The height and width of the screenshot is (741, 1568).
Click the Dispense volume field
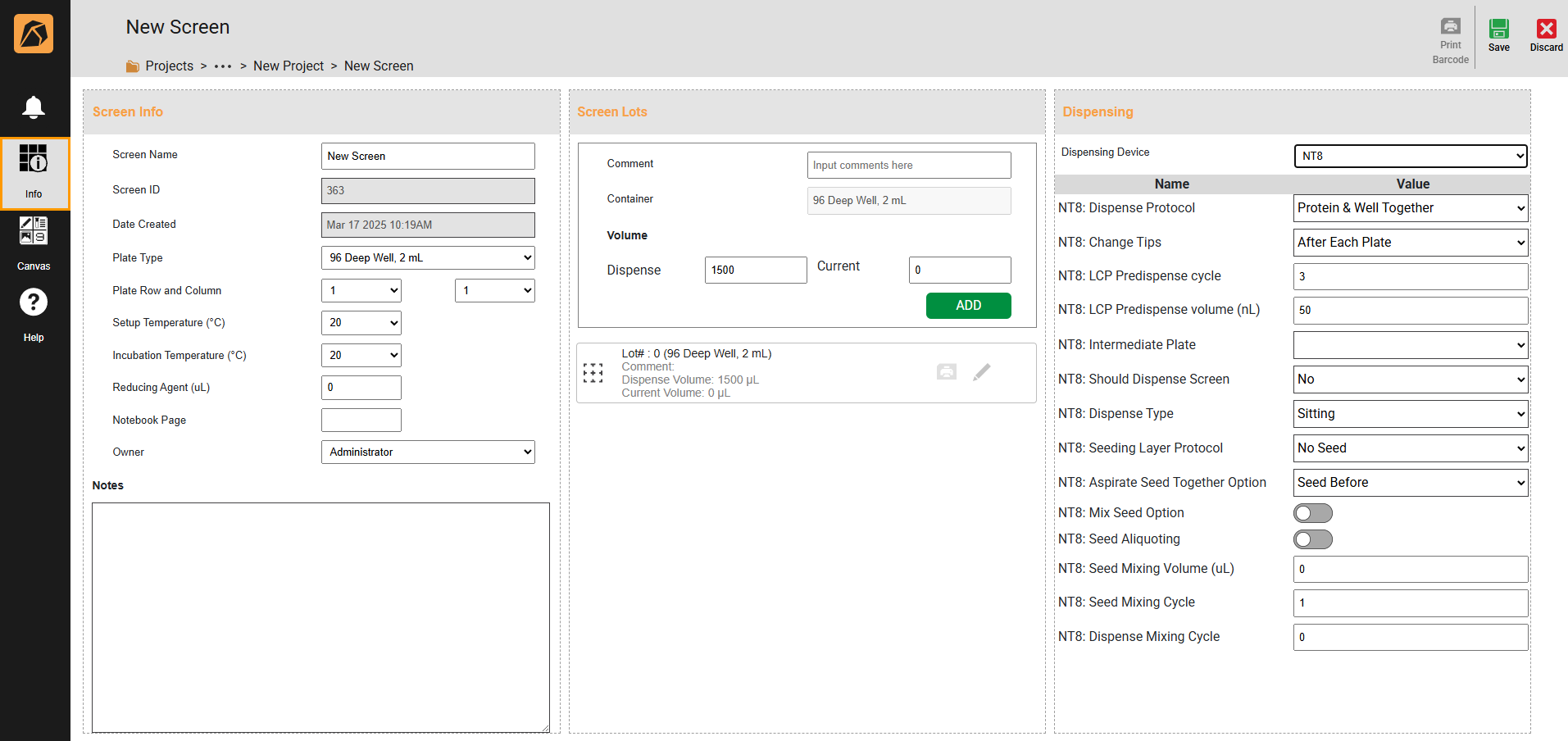point(756,270)
